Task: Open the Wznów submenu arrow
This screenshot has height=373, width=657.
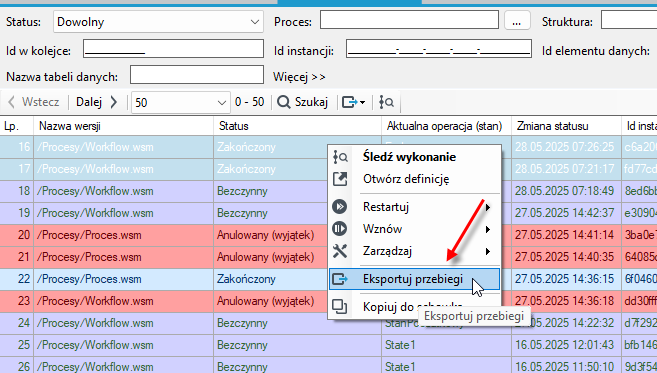Action: [x=488, y=229]
